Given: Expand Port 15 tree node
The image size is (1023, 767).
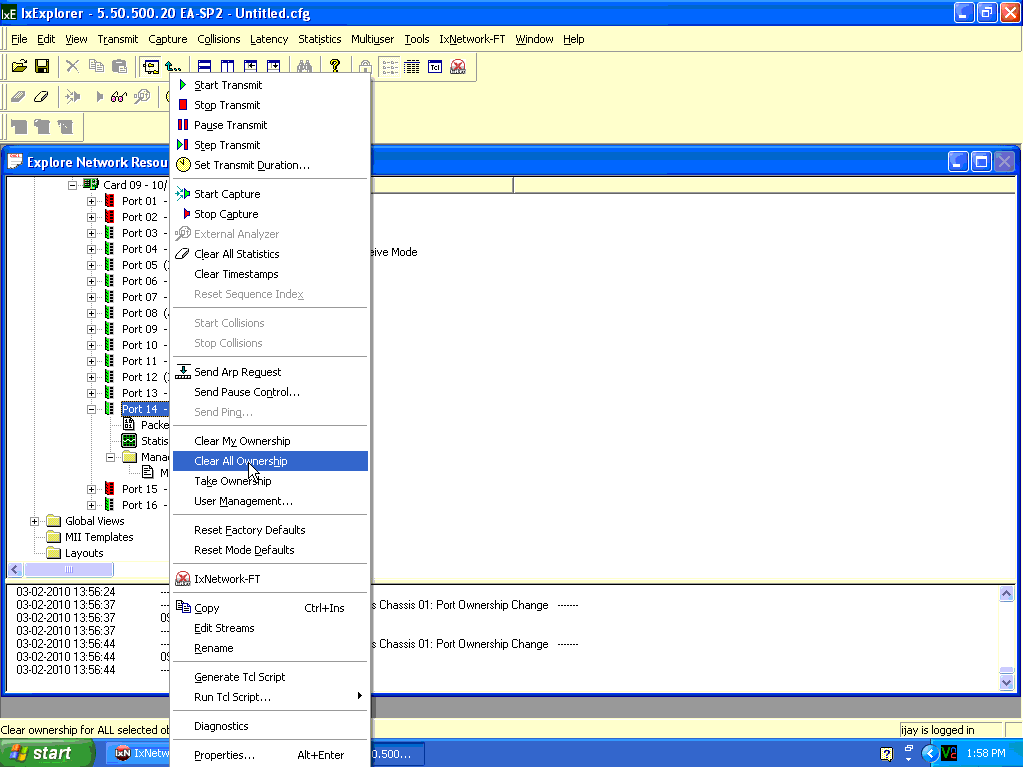Looking at the screenshot, I should (91, 489).
